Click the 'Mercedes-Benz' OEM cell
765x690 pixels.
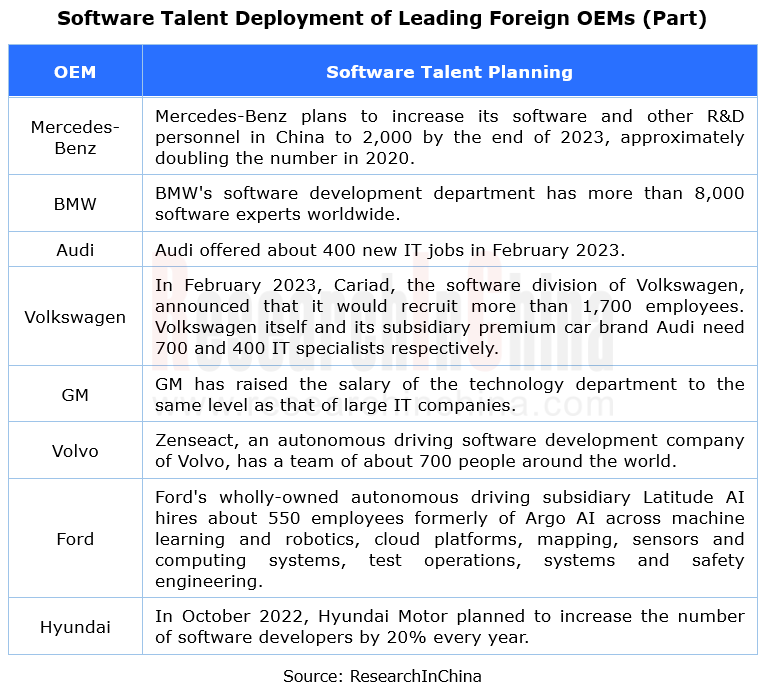pyautogui.click(x=75, y=137)
